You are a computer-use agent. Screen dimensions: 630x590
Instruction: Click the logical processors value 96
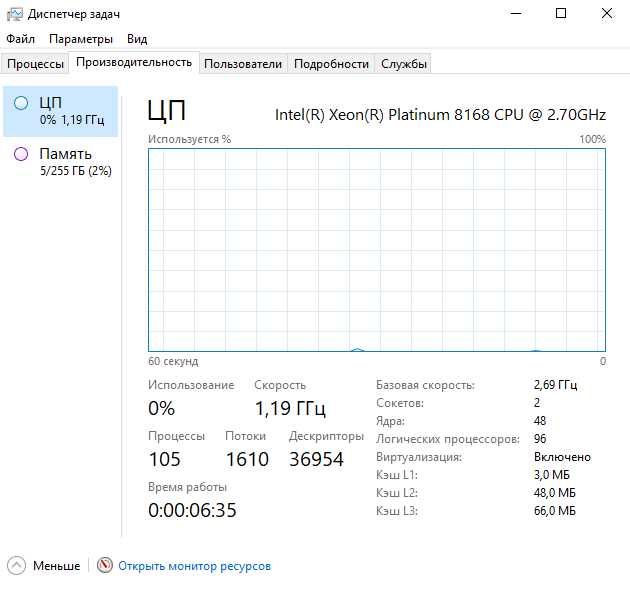(x=540, y=438)
